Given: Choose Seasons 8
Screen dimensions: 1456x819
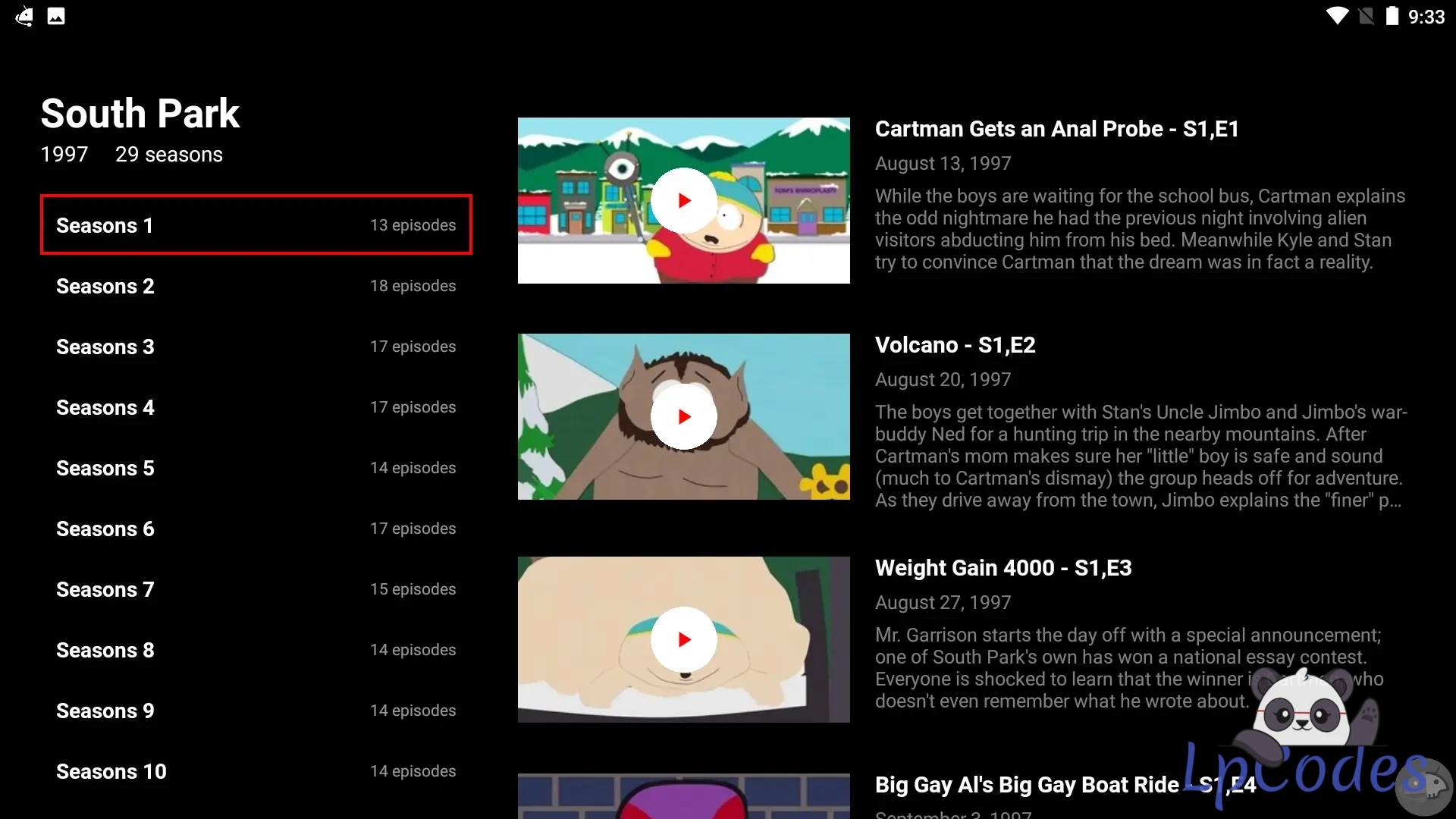Looking at the screenshot, I should pos(256,650).
